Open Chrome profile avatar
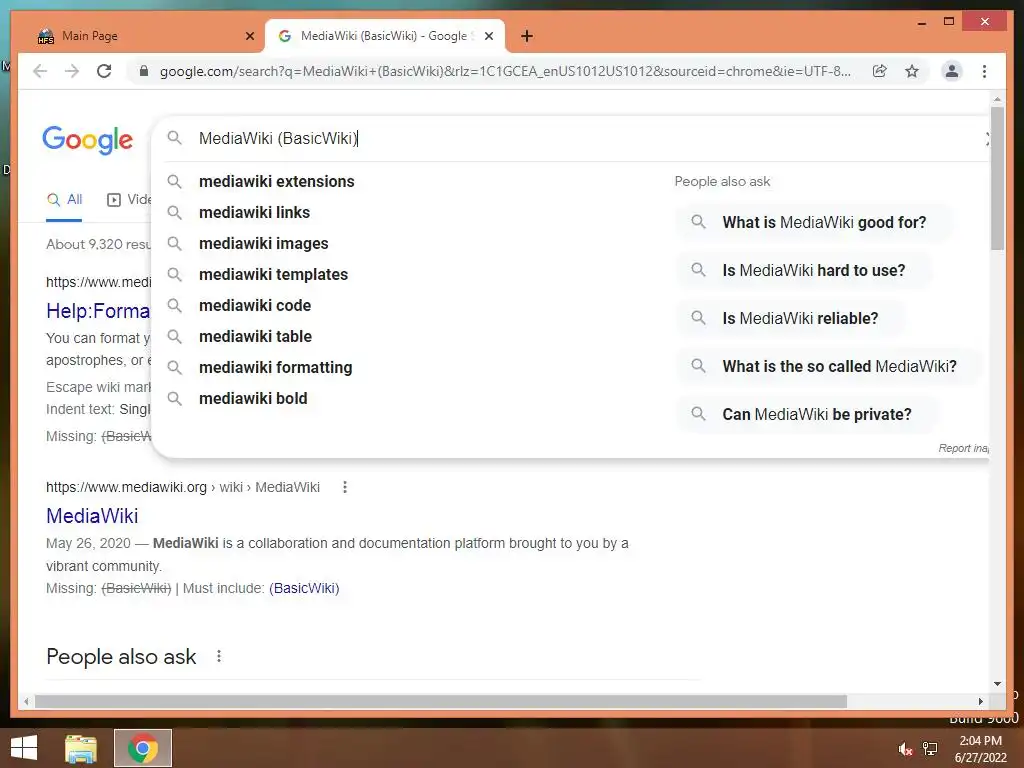The image size is (1024, 768). pyautogui.click(x=952, y=71)
